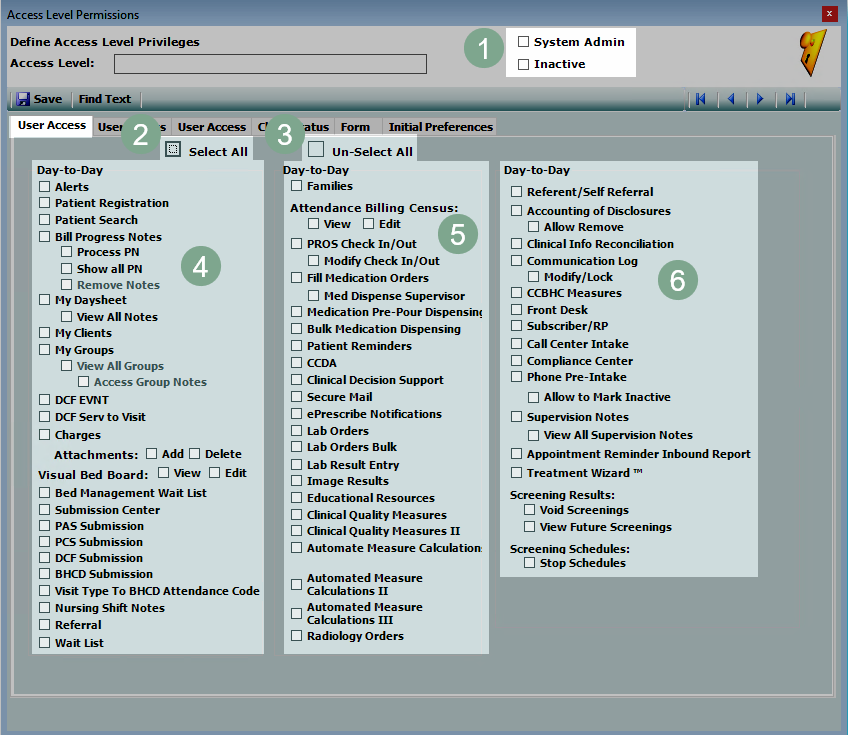Open the Form tab
The image size is (848, 735).
coord(355,127)
